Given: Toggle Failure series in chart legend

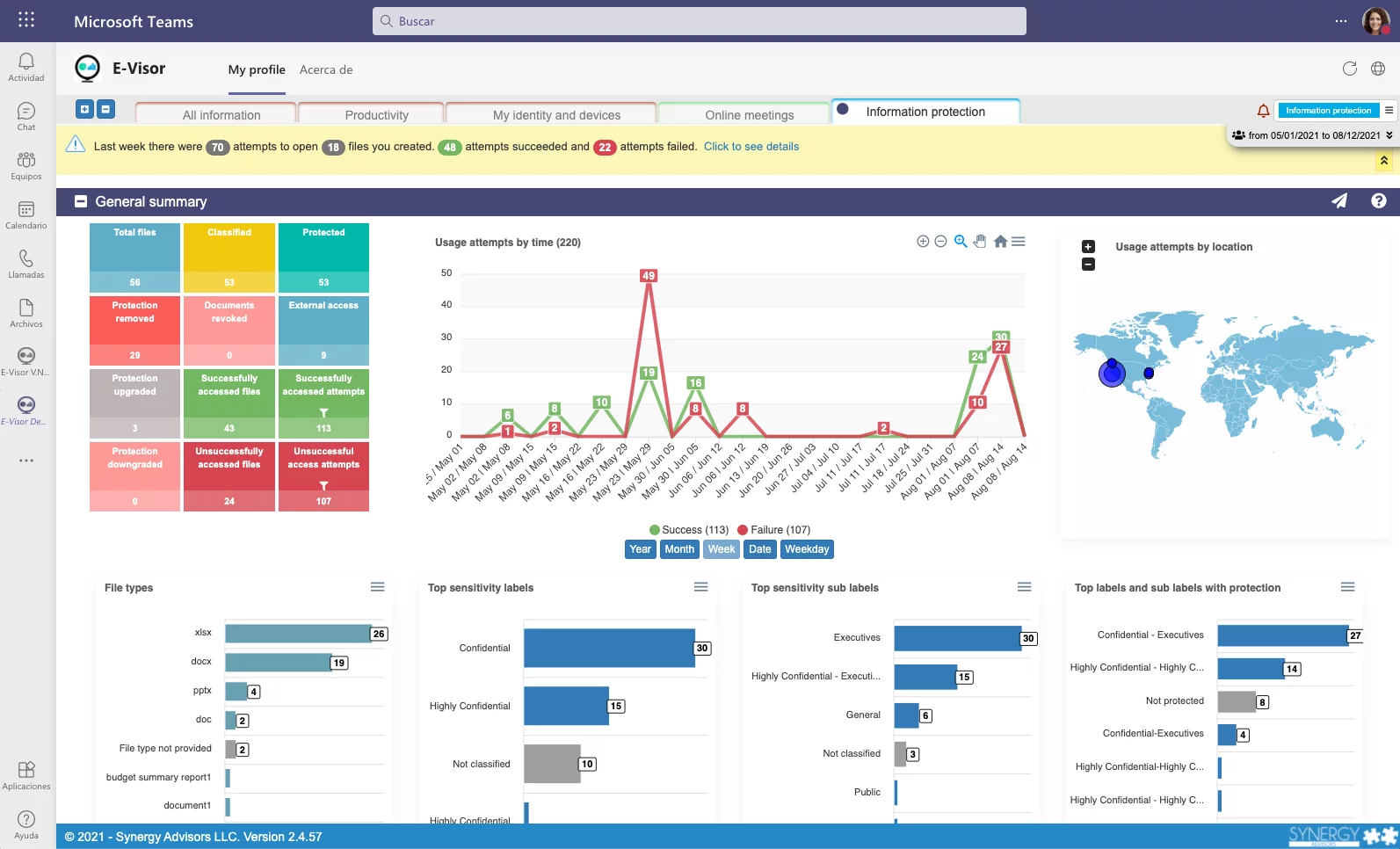Looking at the screenshot, I should [x=774, y=530].
